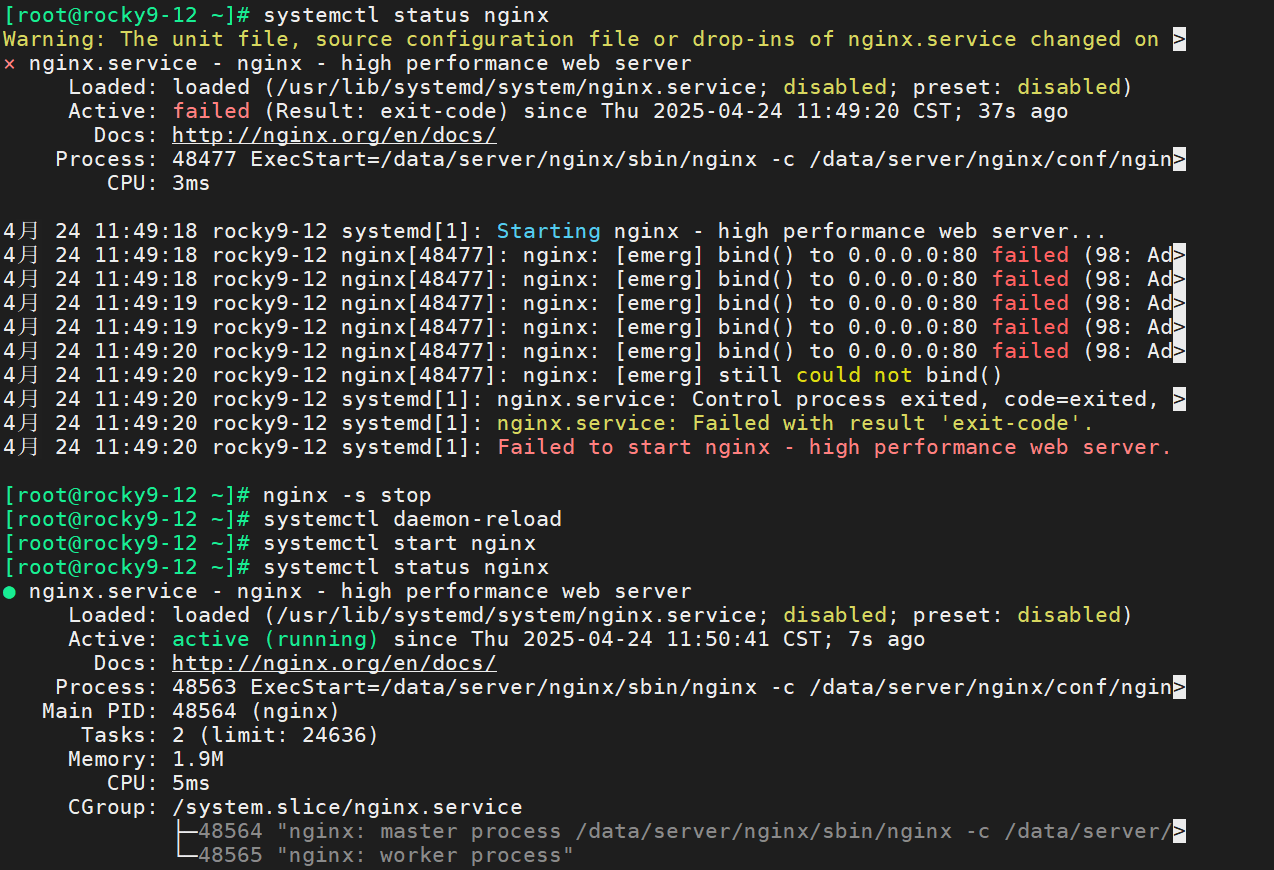The height and width of the screenshot is (870, 1274).
Task: Click the 48565 'nginx: worker process' entry
Action: coord(386,855)
